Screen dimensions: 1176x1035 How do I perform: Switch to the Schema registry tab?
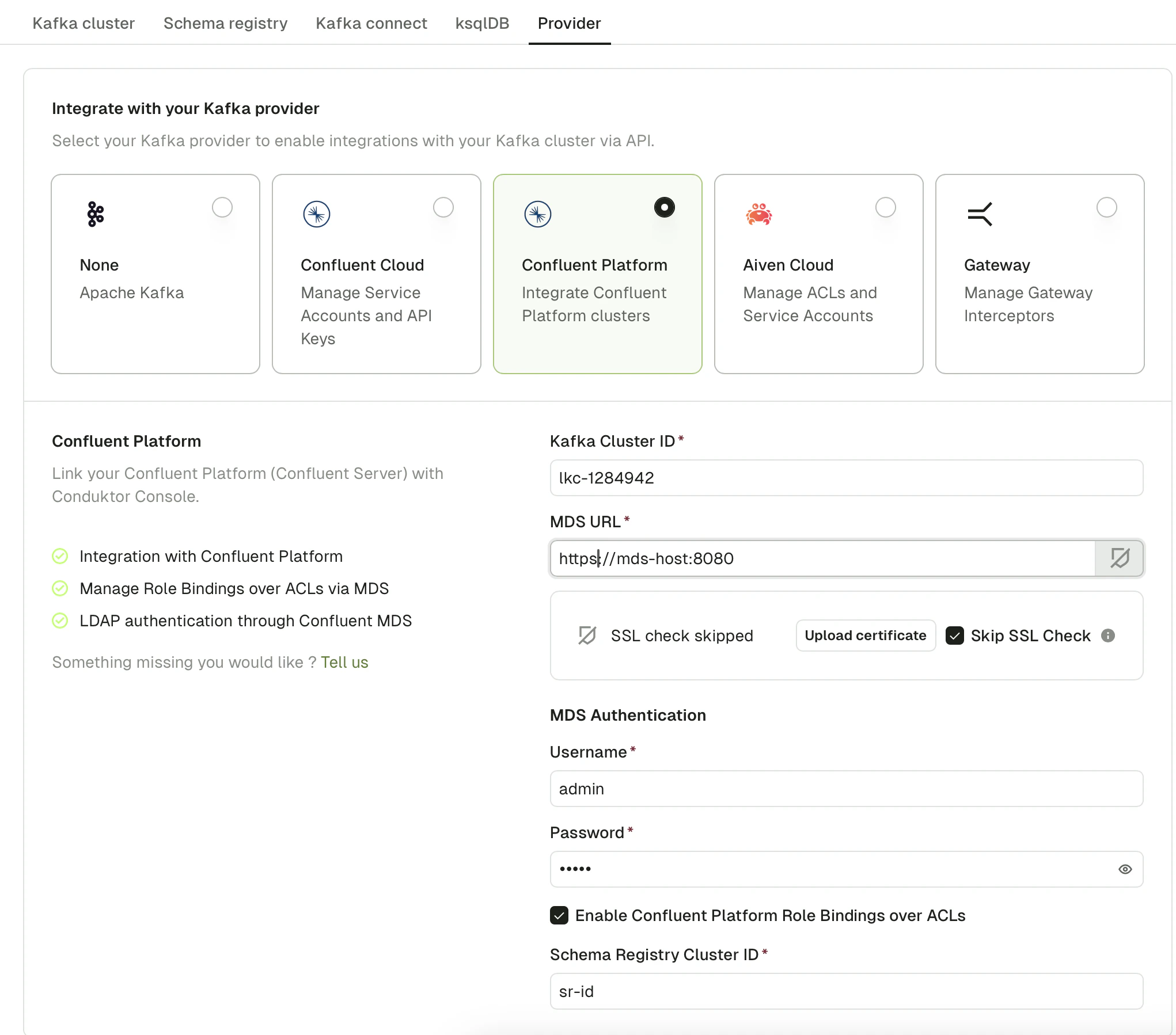click(x=225, y=23)
